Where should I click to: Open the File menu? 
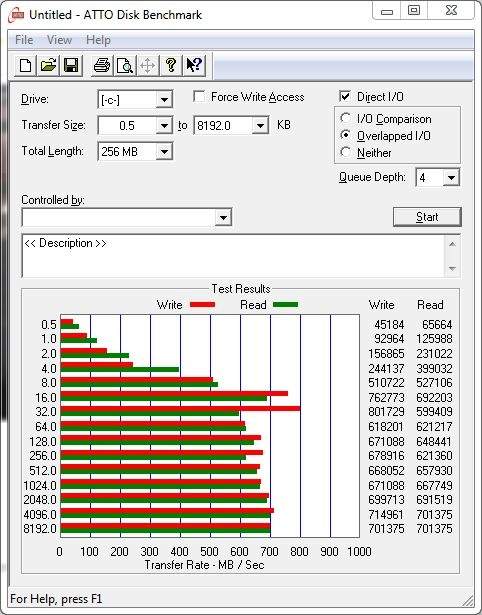coord(24,40)
